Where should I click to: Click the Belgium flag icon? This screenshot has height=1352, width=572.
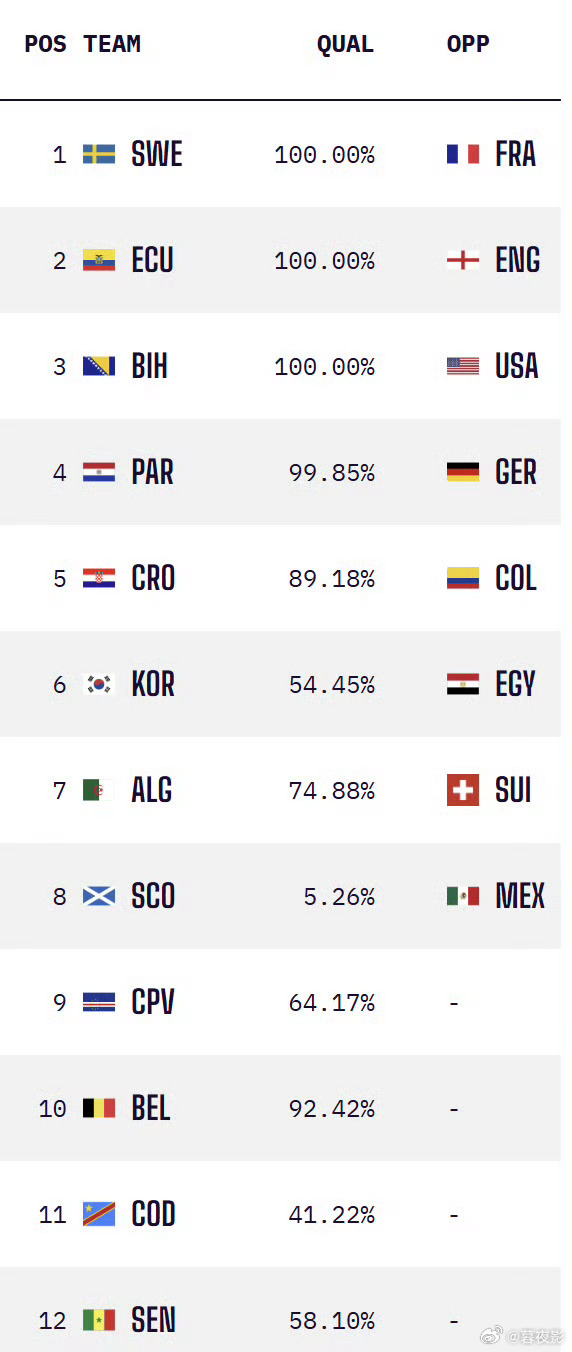pos(99,1108)
